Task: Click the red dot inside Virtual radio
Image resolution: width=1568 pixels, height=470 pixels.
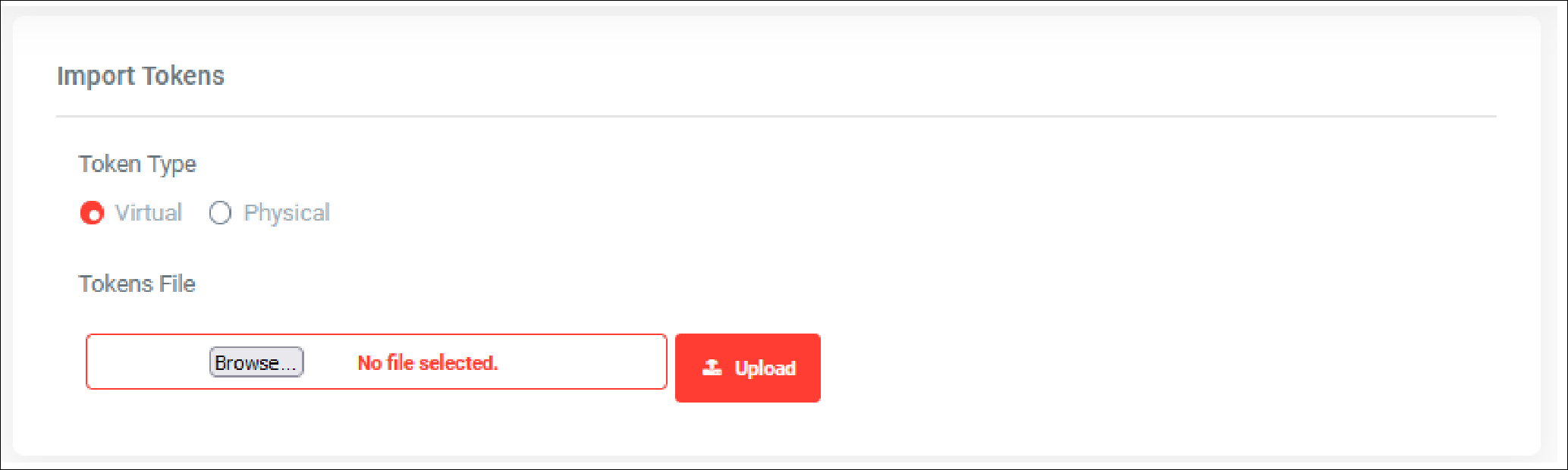Action: pos(93,215)
